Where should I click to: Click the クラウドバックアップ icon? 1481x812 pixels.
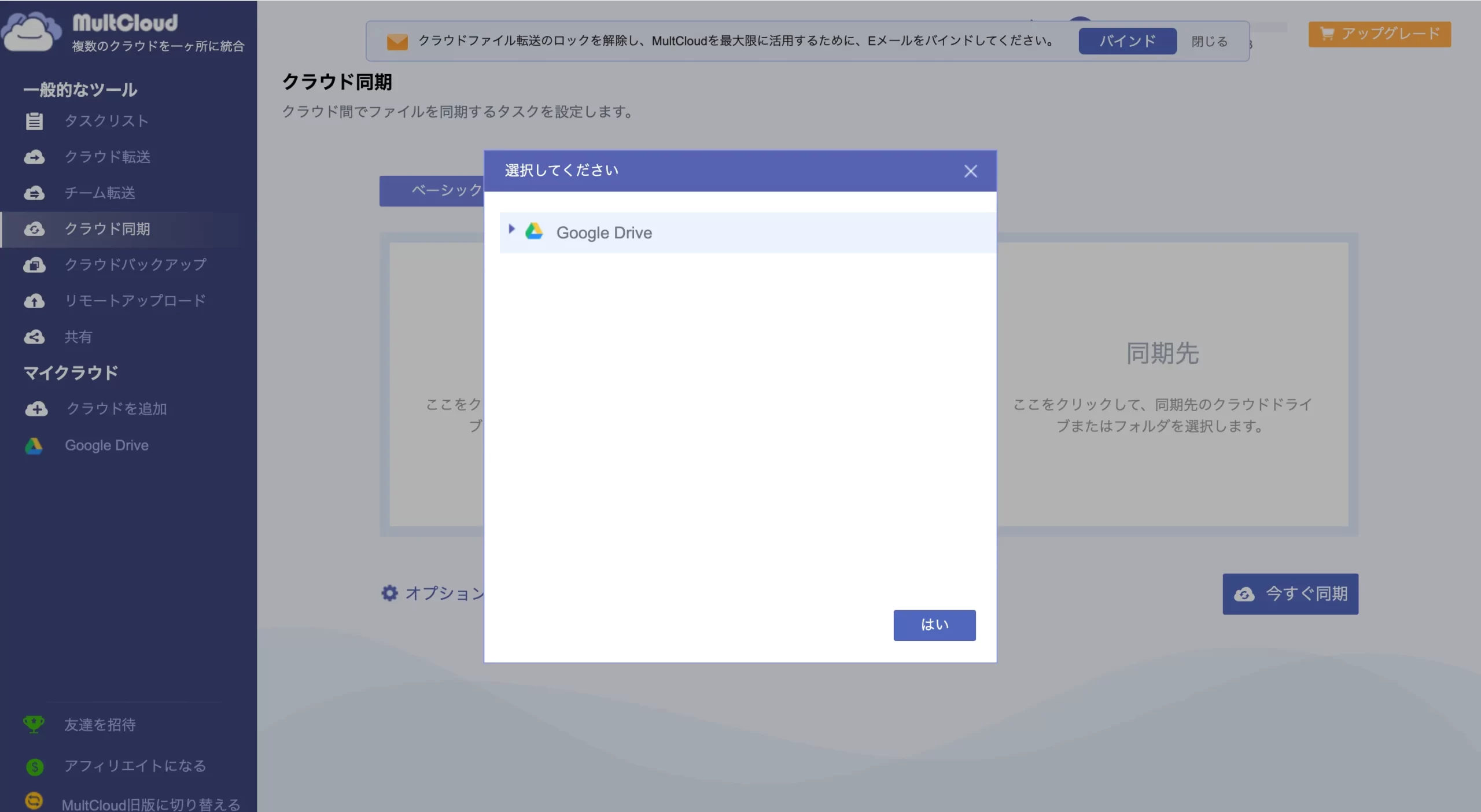click(34, 265)
